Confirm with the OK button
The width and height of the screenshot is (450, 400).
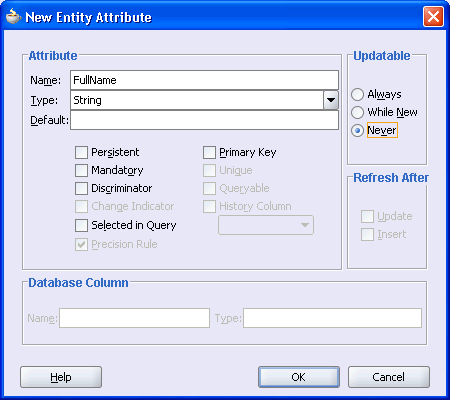click(299, 377)
